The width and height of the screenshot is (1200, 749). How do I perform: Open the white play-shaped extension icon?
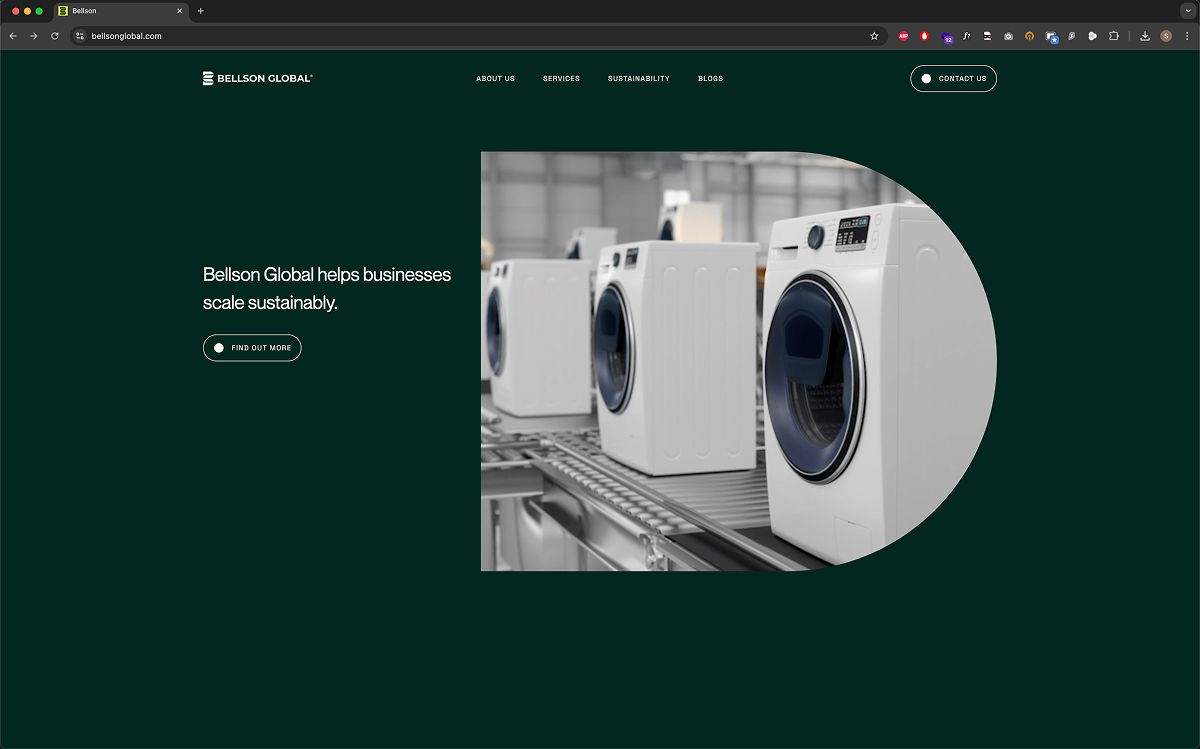click(x=1092, y=36)
